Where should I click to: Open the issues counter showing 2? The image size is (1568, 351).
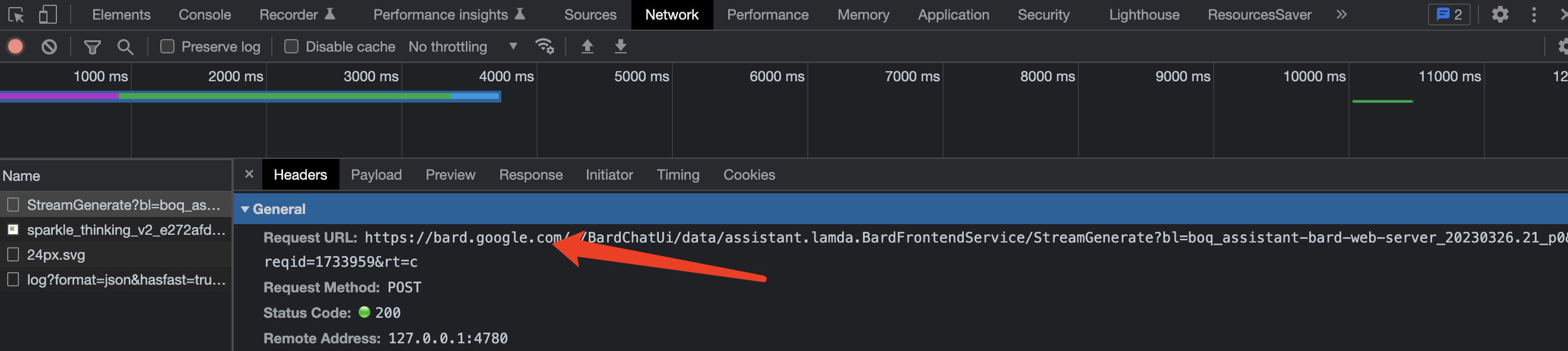pyautogui.click(x=1449, y=15)
